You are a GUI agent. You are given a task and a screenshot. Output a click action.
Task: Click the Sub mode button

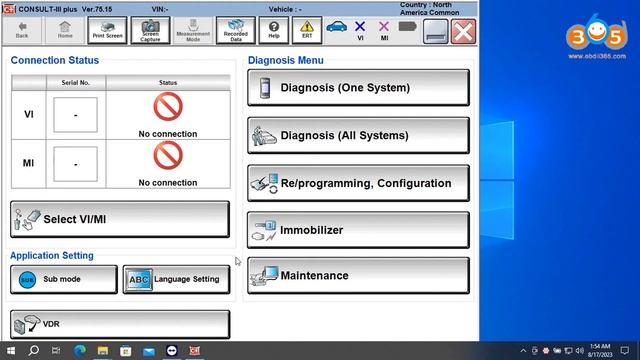tap(64, 280)
